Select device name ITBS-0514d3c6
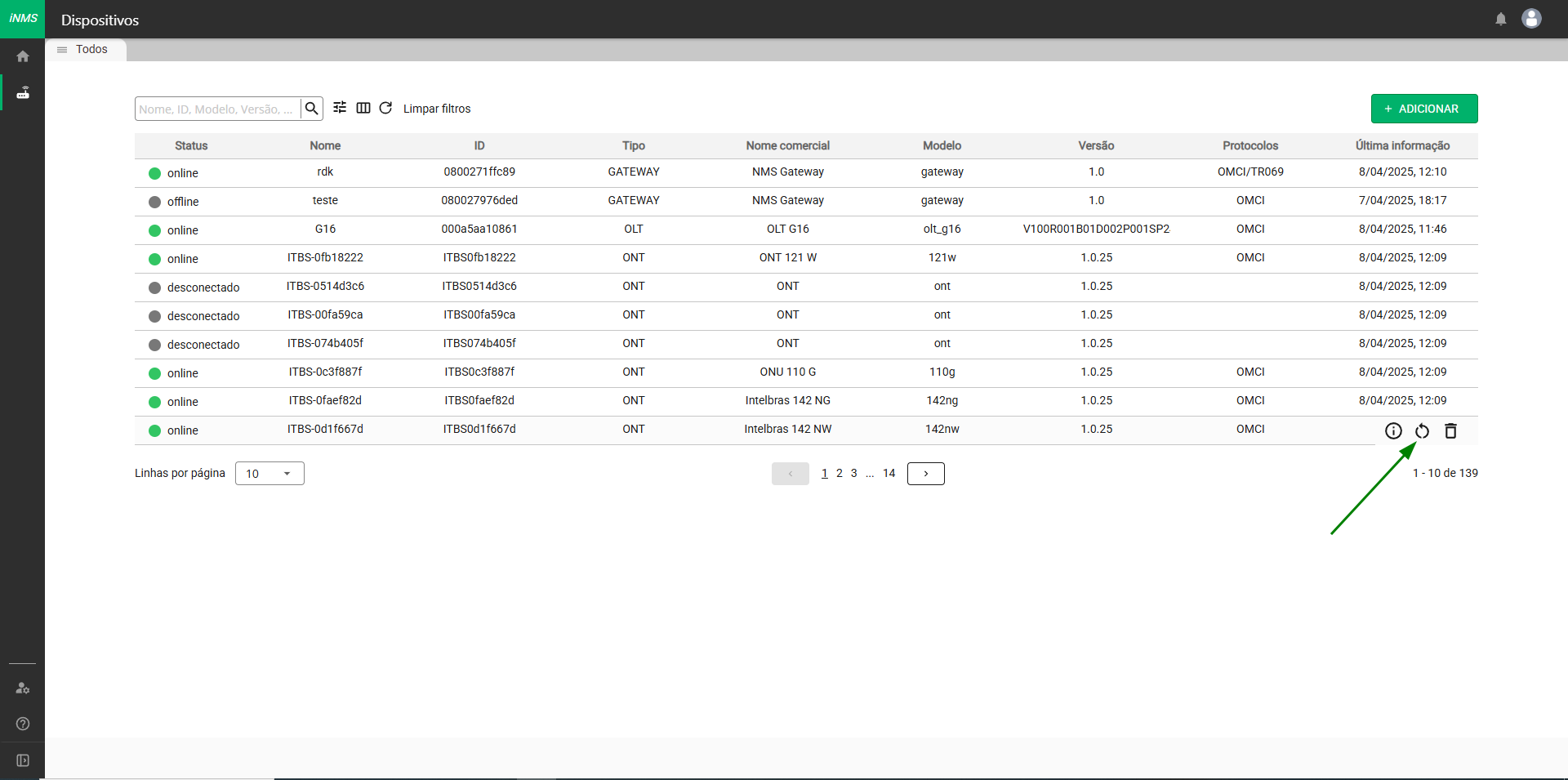The height and width of the screenshot is (780, 1568). coord(325,286)
